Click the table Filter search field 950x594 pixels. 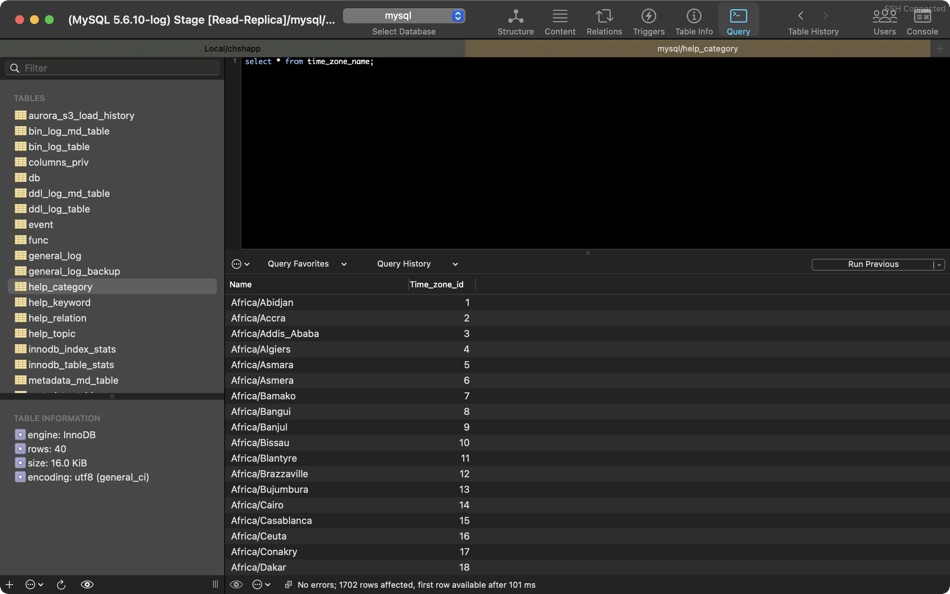113,68
